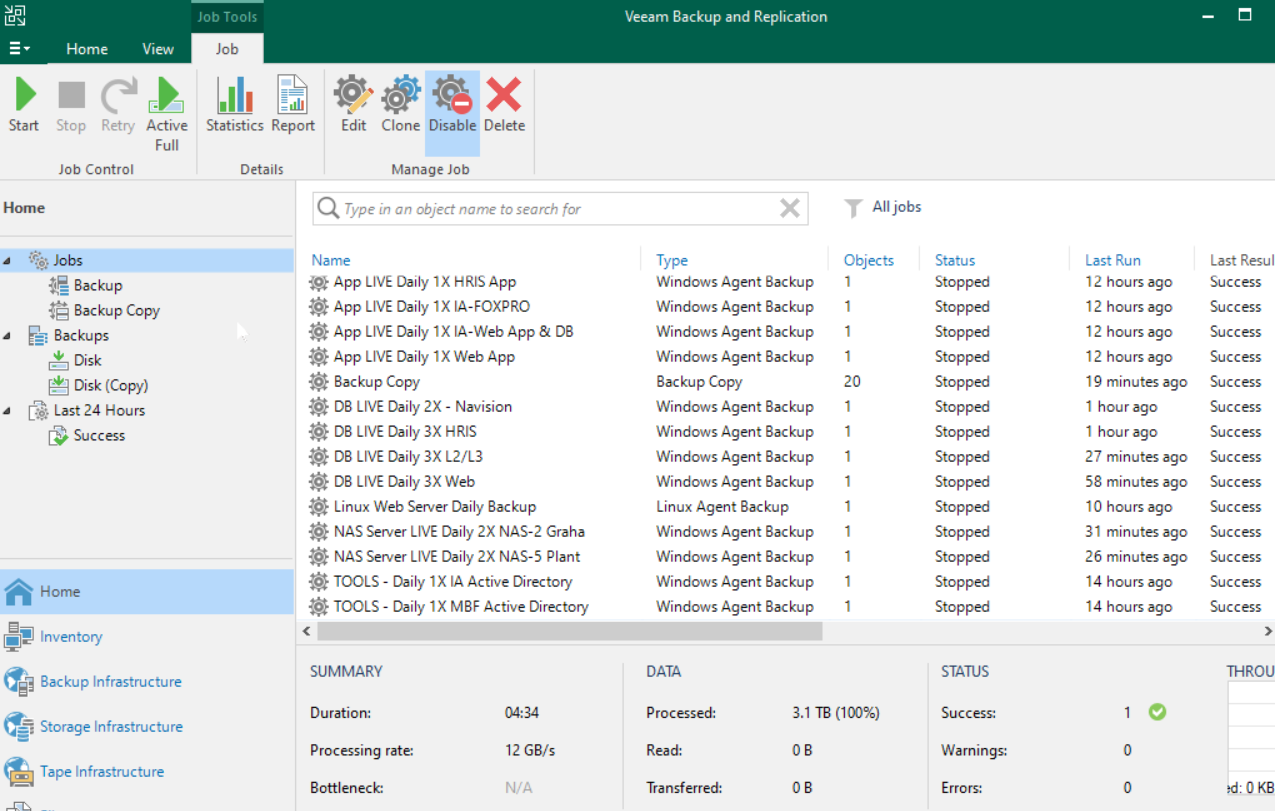Click the gear icon of the Backup Copy job
The height and width of the screenshot is (811, 1275).
[x=319, y=382]
